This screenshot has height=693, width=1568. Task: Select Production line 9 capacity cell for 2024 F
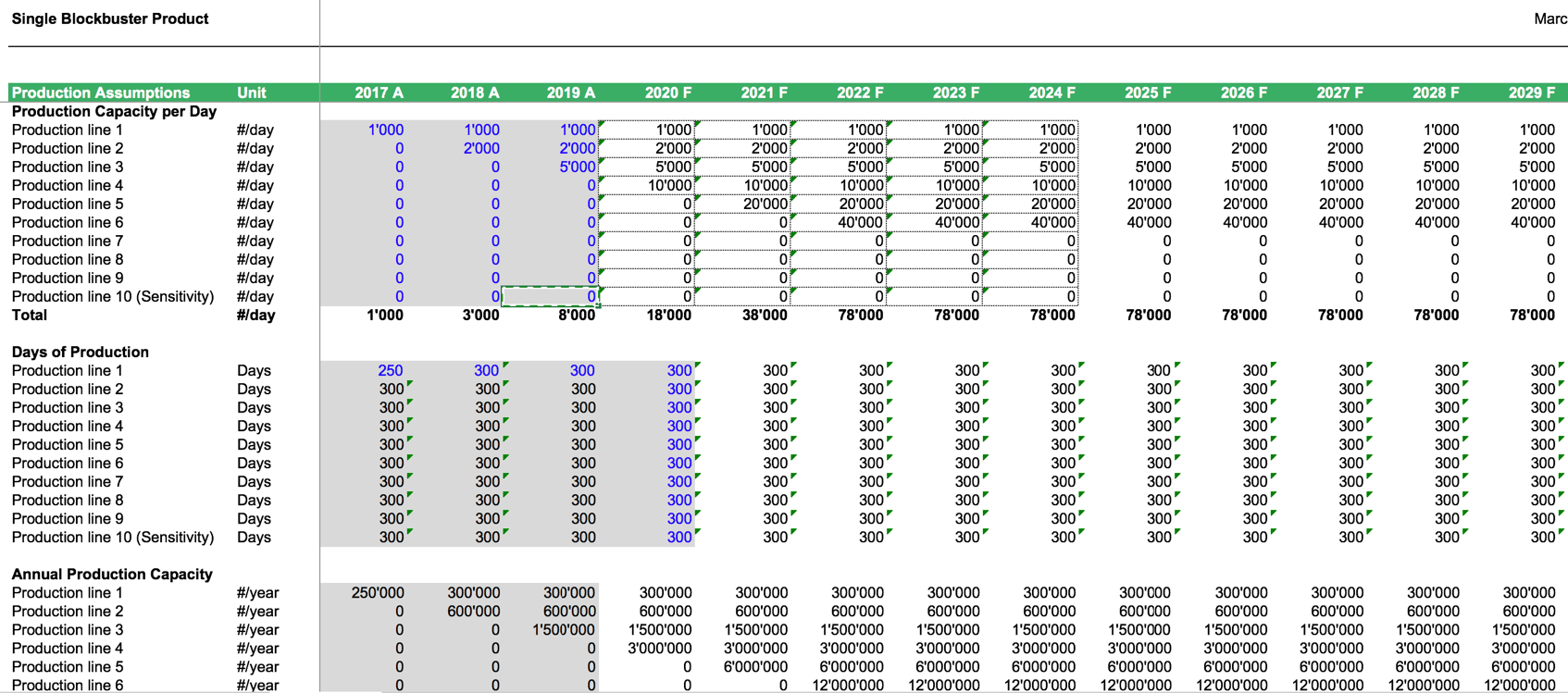click(1032, 278)
